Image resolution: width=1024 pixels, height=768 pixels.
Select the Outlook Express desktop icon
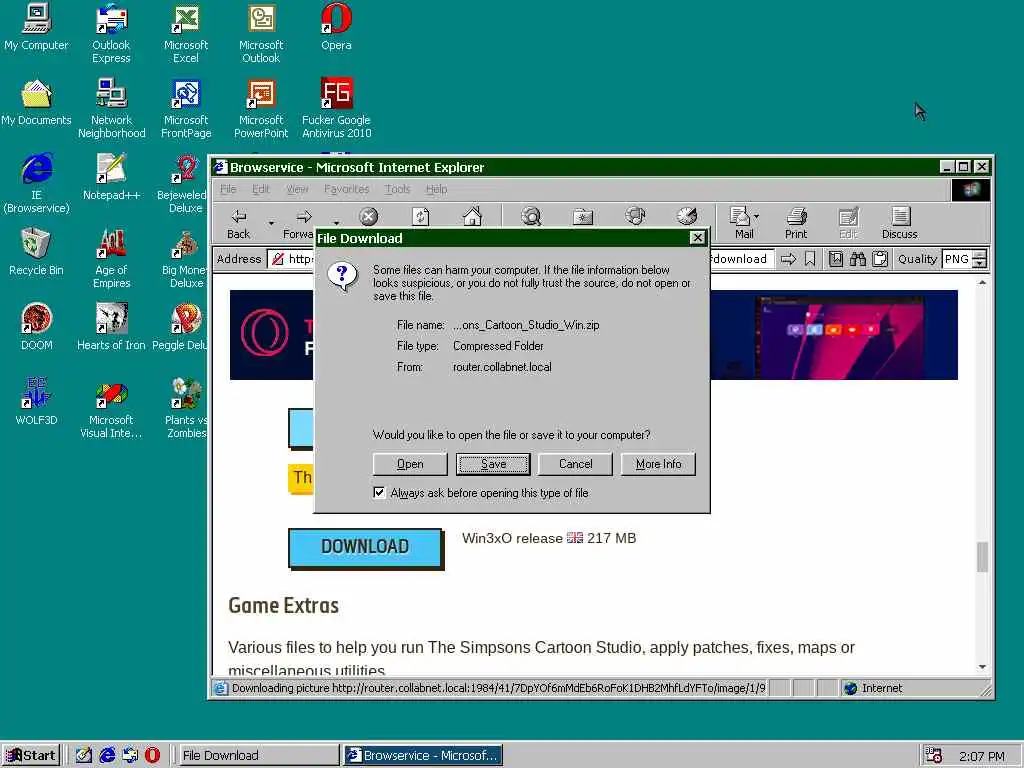pyautogui.click(x=111, y=33)
